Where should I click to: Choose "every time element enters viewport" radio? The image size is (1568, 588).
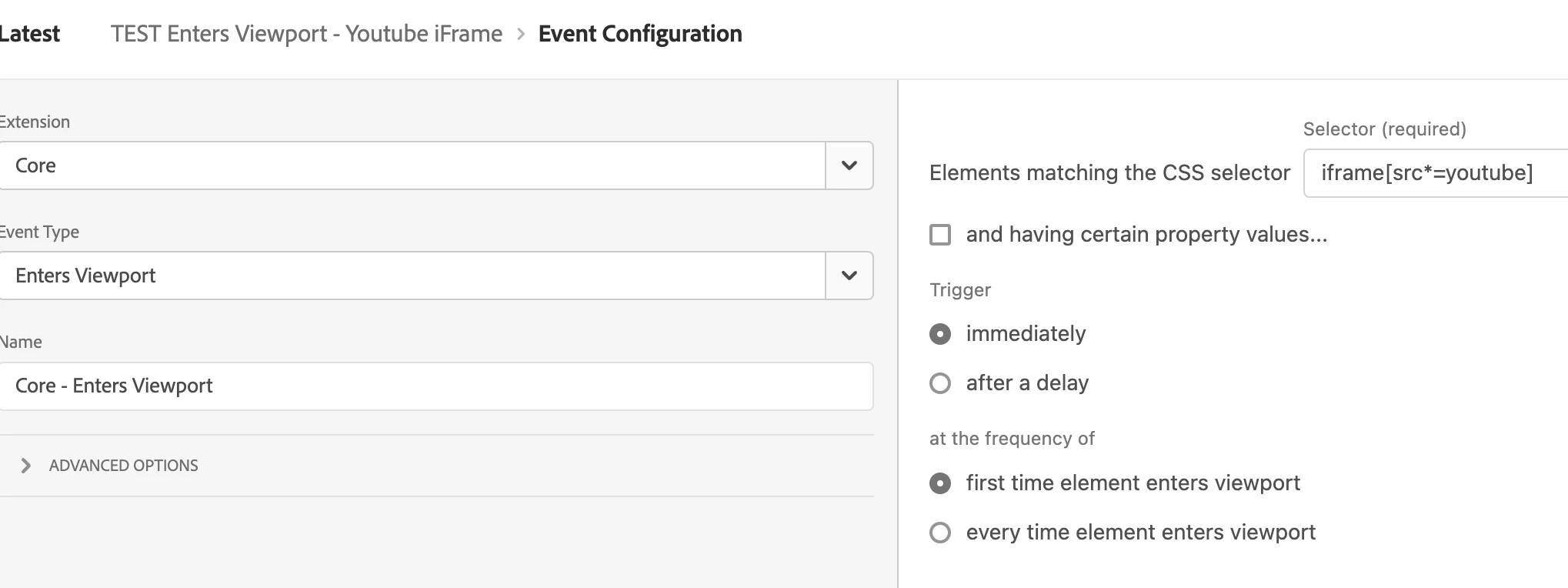pyautogui.click(x=940, y=533)
